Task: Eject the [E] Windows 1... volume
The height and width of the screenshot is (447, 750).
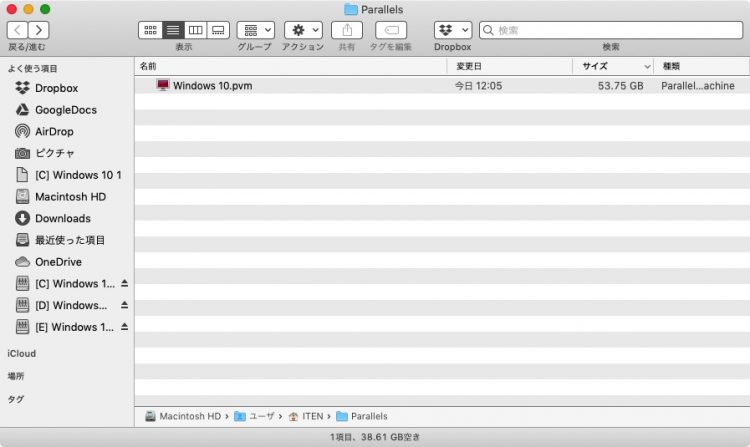Action: [124, 327]
